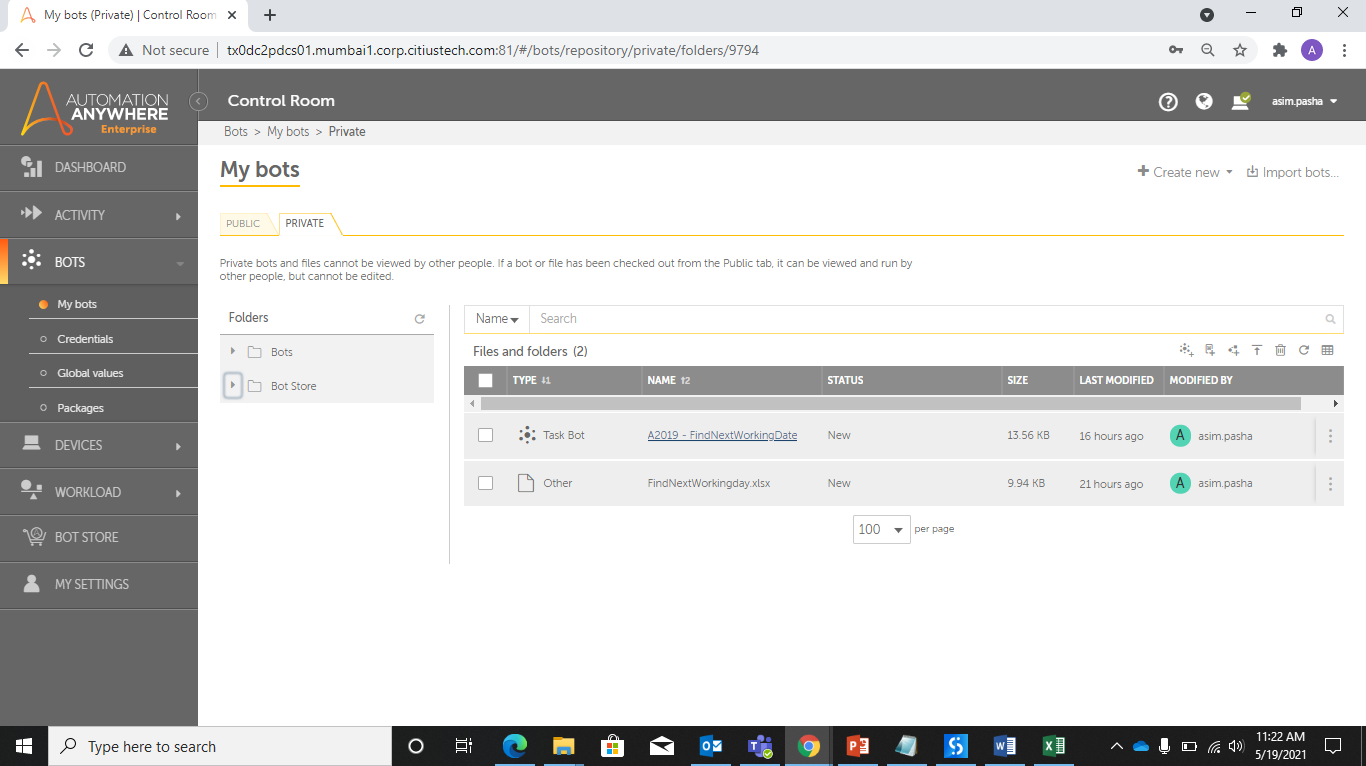Open Microsoft Teams from the taskbar
The image size is (1366, 766).
click(x=760, y=746)
